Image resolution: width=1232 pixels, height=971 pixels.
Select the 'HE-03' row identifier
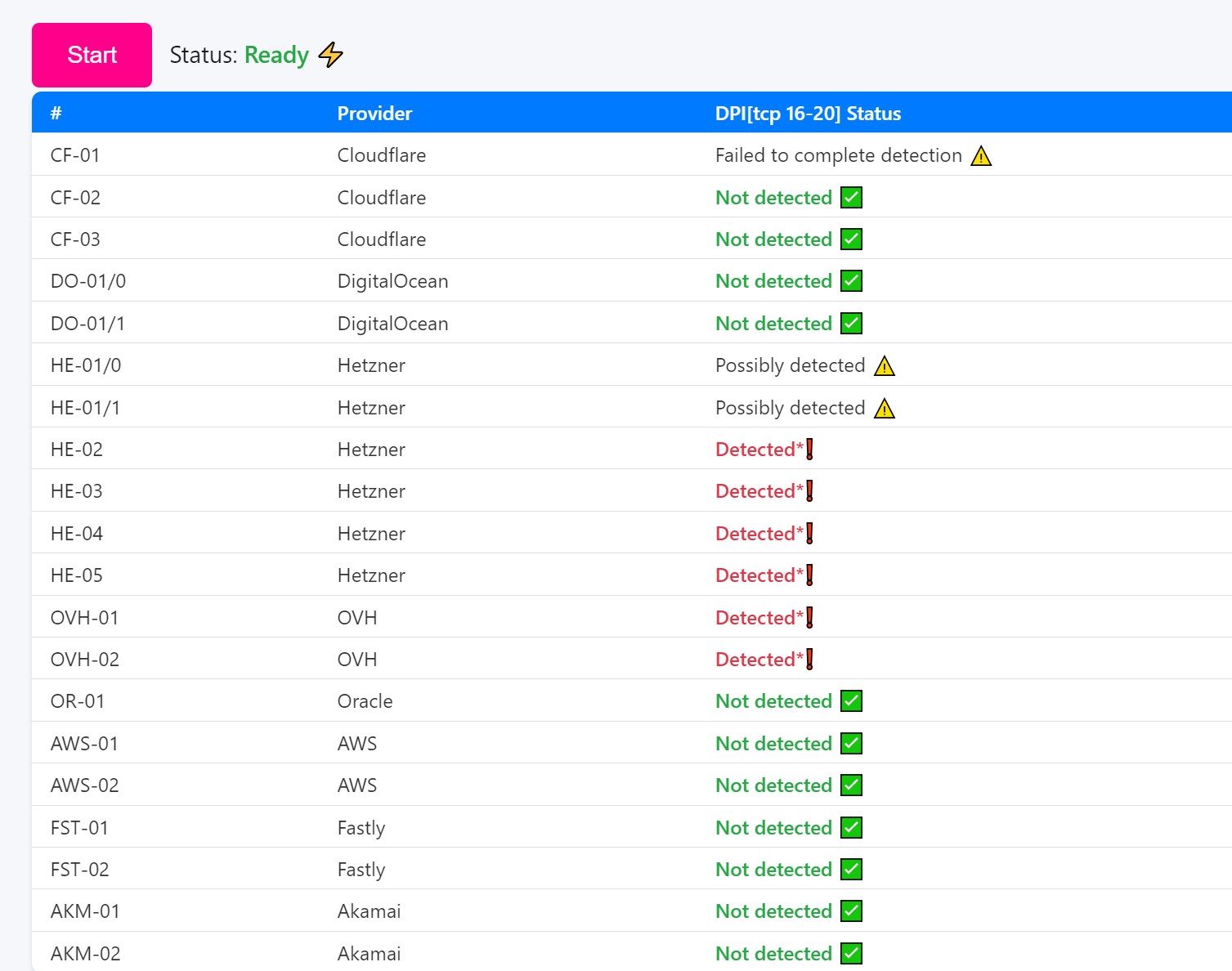point(77,491)
